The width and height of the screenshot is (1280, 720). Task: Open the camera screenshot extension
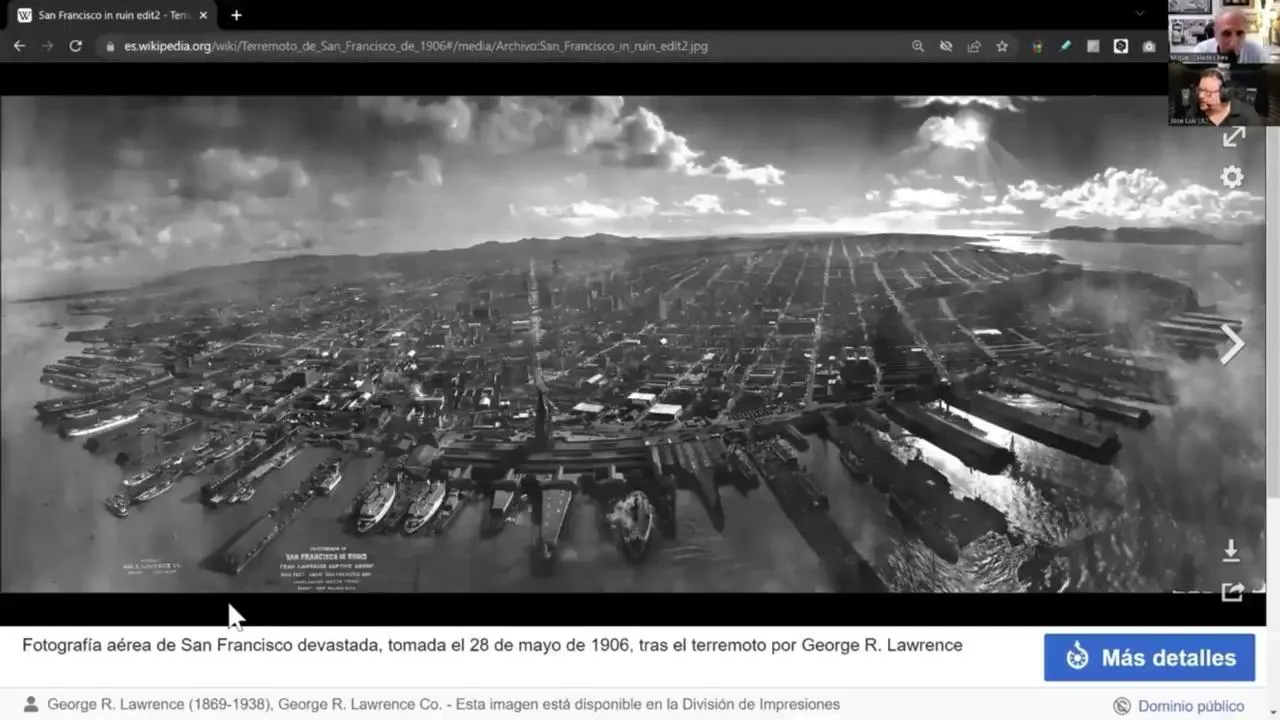[x=1149, y=46]
